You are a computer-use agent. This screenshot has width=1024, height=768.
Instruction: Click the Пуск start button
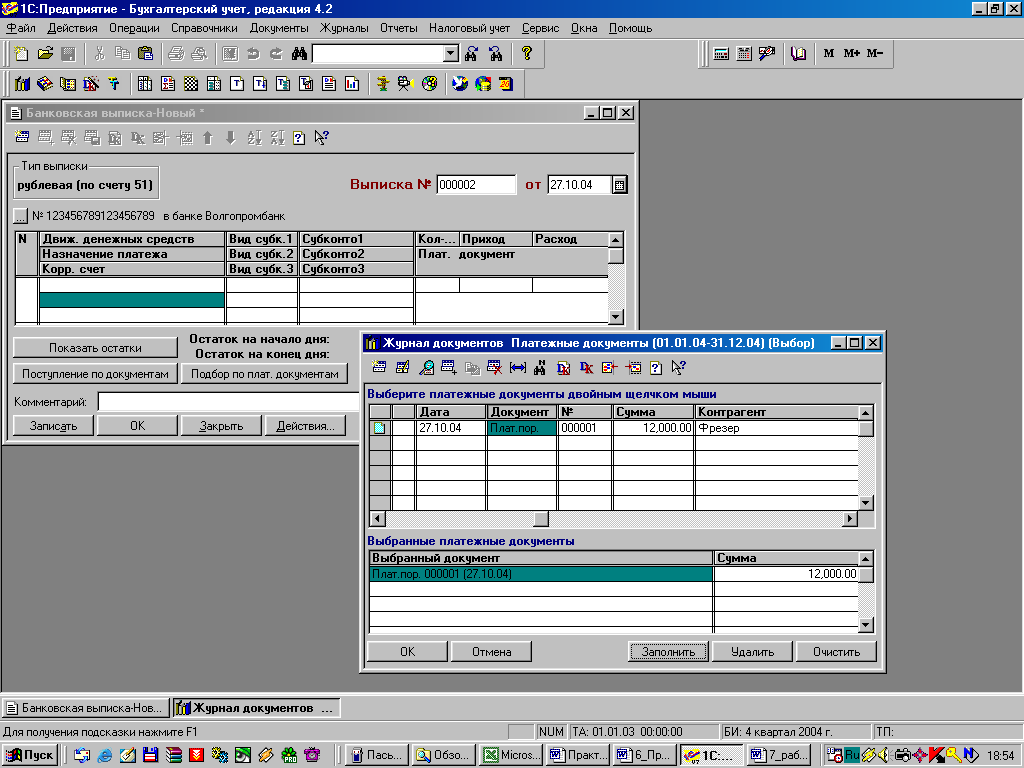(x=30, y=755)
